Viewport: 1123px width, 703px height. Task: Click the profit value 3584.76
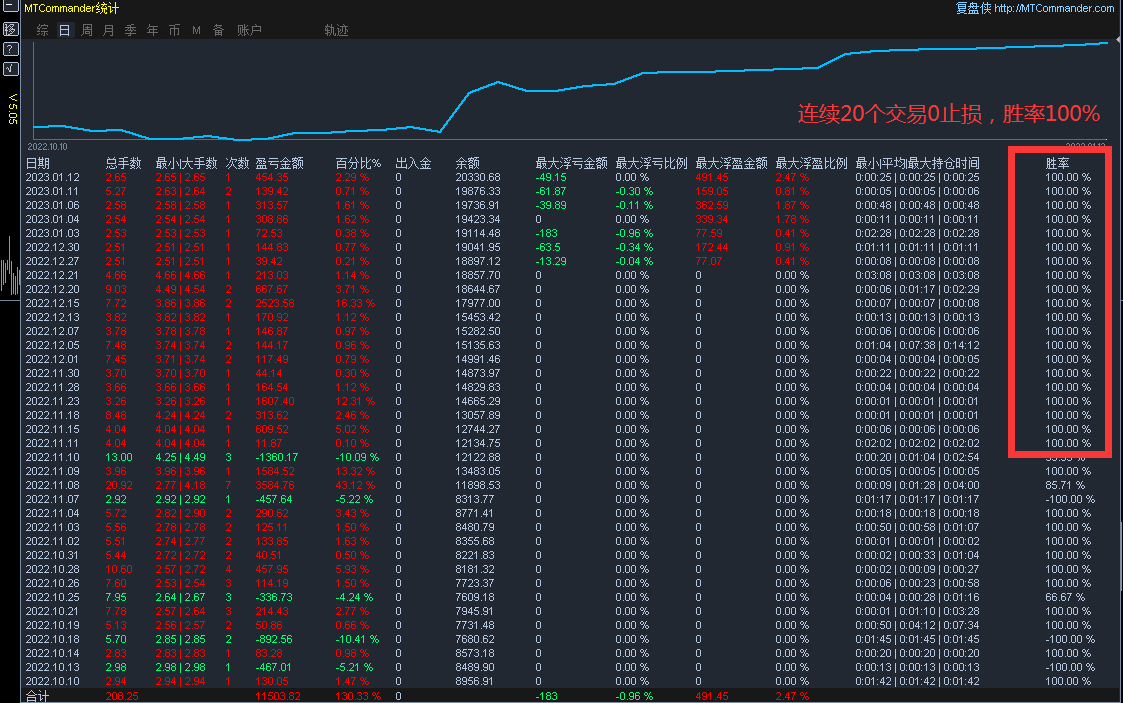coord(275,485)
